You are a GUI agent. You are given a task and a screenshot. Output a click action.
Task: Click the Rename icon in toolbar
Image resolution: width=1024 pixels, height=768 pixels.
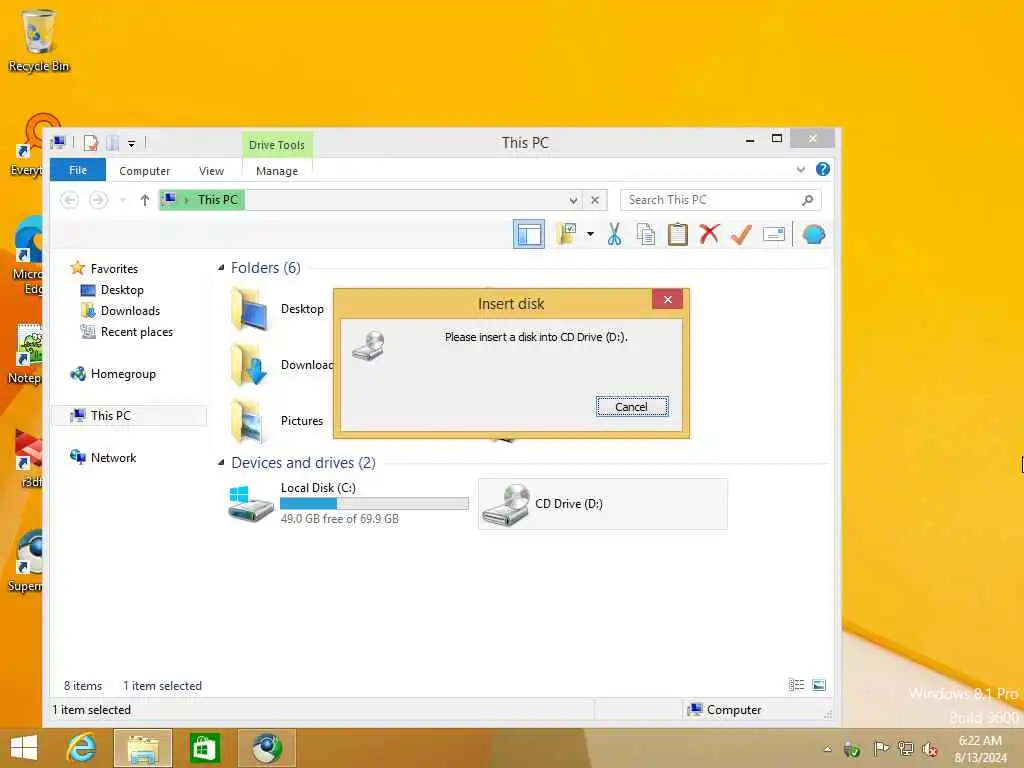tap(773, 234)
